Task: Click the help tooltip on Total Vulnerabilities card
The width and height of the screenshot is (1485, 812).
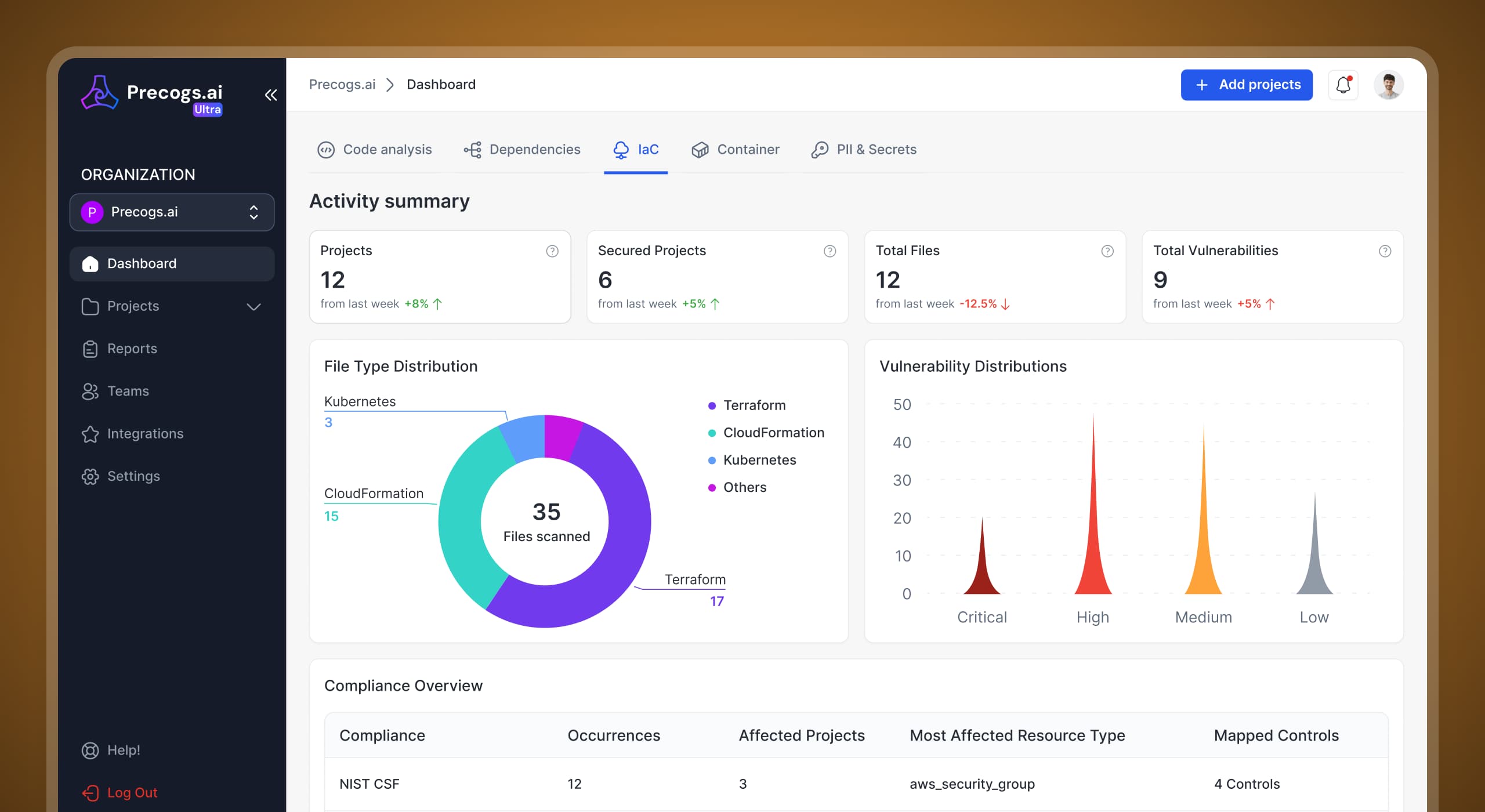Action: point(1385,251)
